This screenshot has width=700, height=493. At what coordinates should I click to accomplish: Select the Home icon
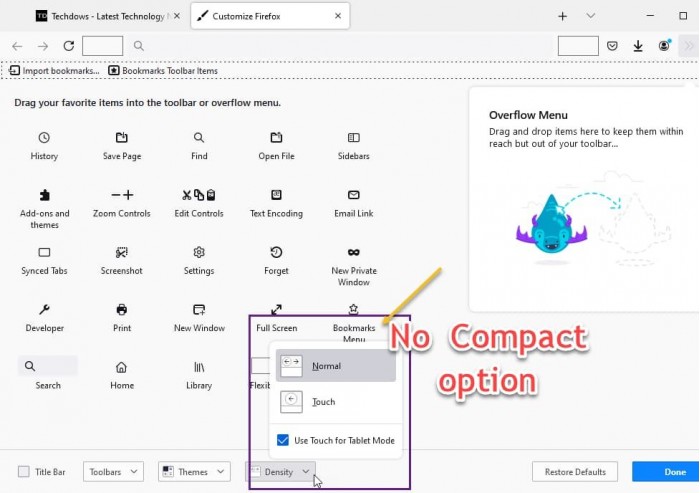coord(121,367)
